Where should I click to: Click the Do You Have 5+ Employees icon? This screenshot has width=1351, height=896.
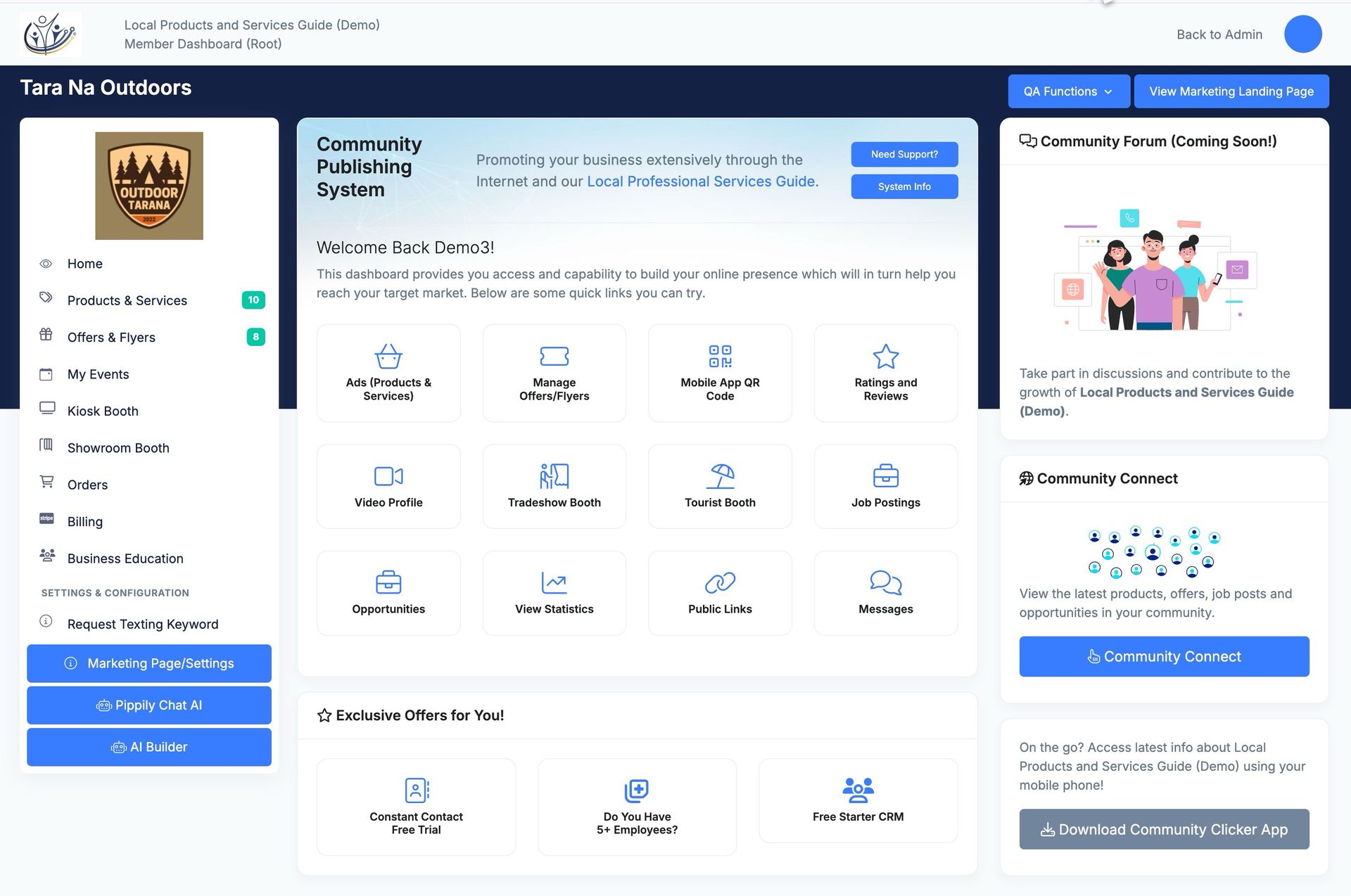pos(637,790)
